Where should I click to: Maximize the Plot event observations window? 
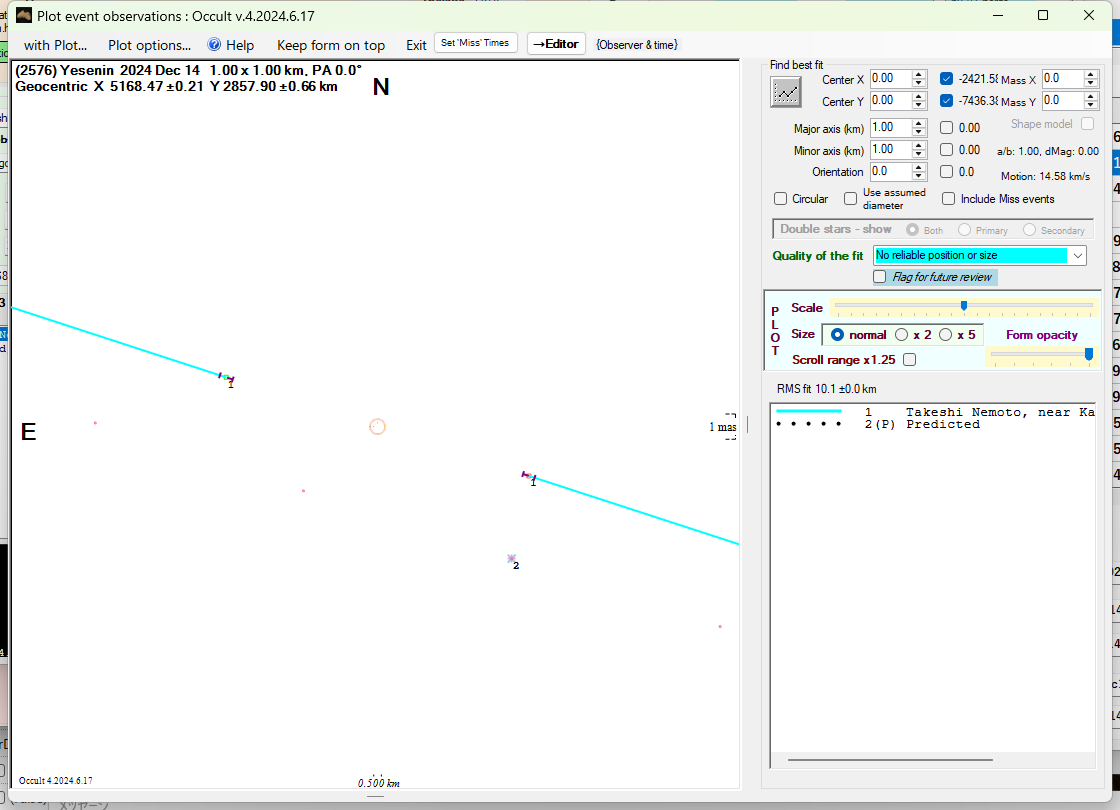pyautogui.click(x=1043, y=15)
